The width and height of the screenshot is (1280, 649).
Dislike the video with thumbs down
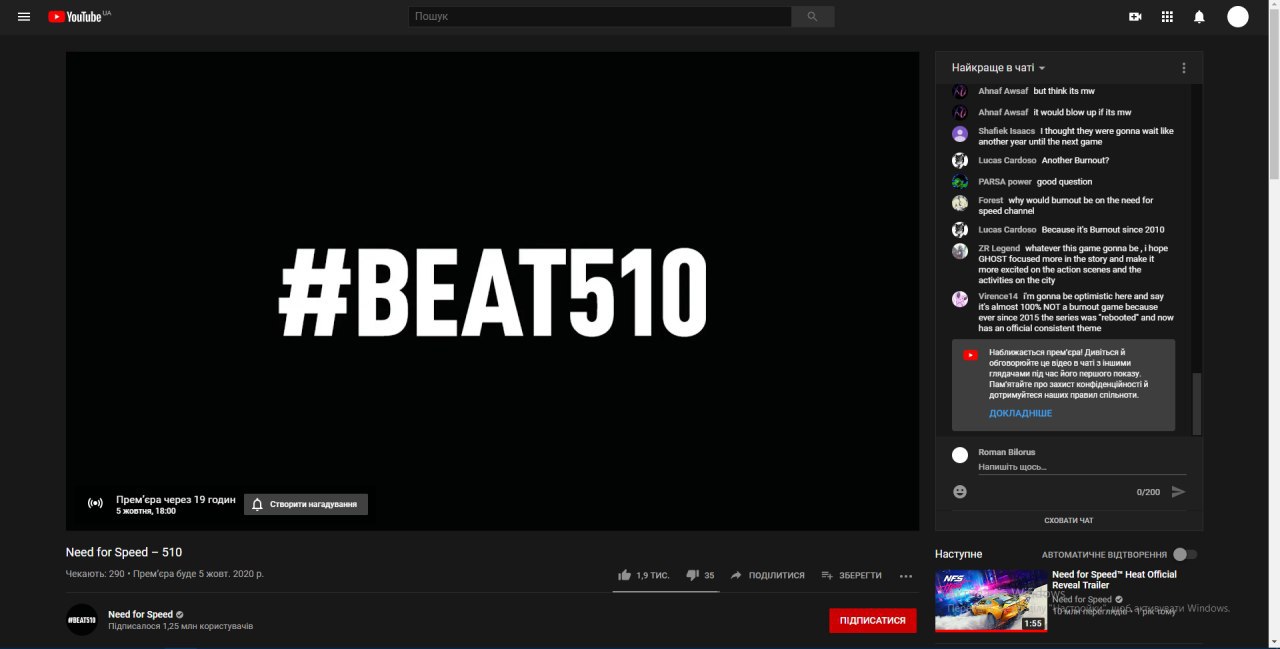[692, 575]
